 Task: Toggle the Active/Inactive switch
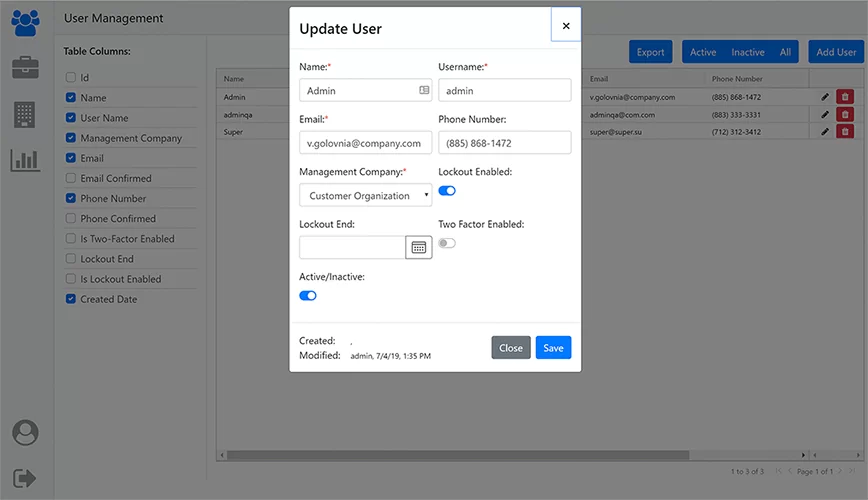click(x=308, y=296)
